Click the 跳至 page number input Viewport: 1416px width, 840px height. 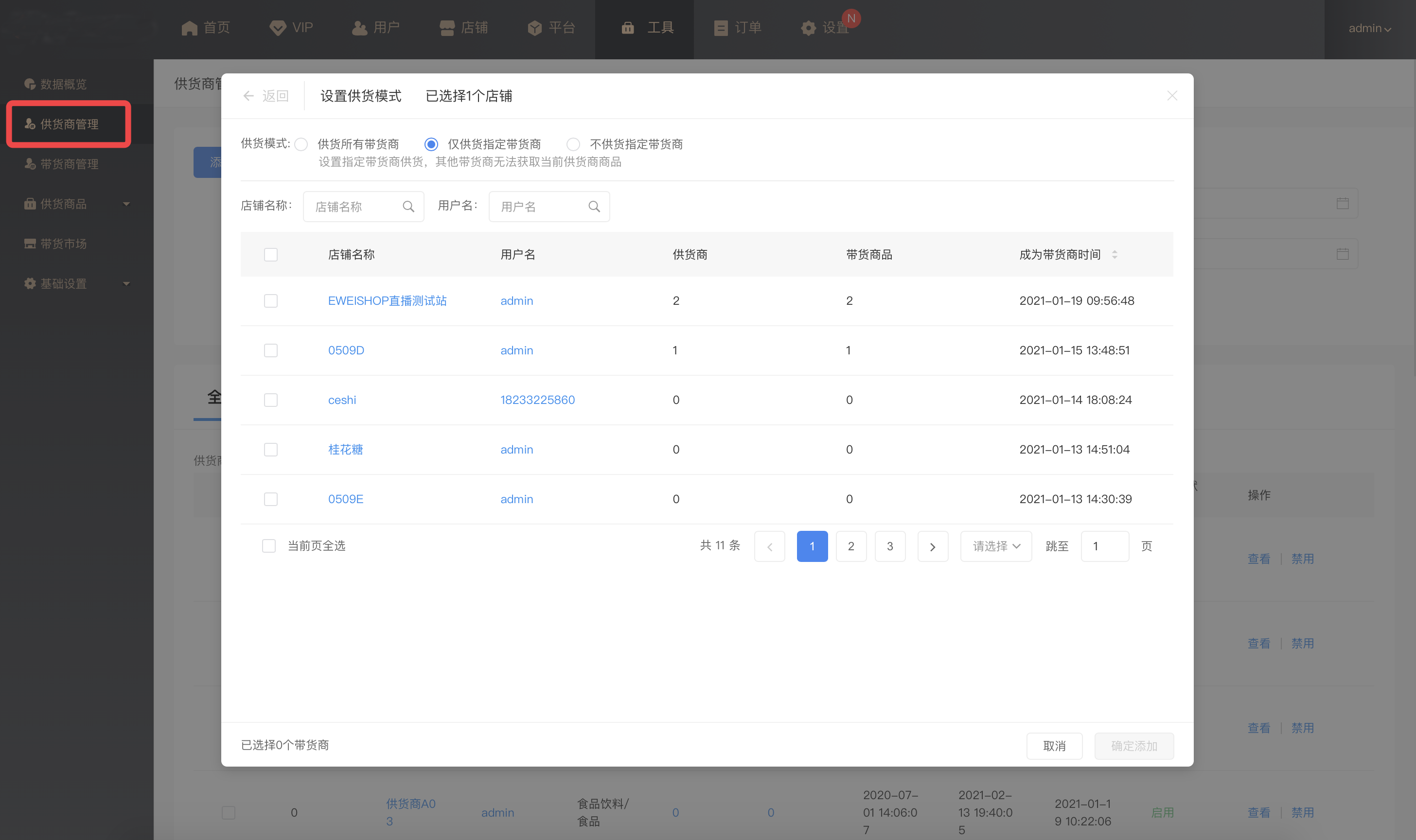pos(1104,546)
